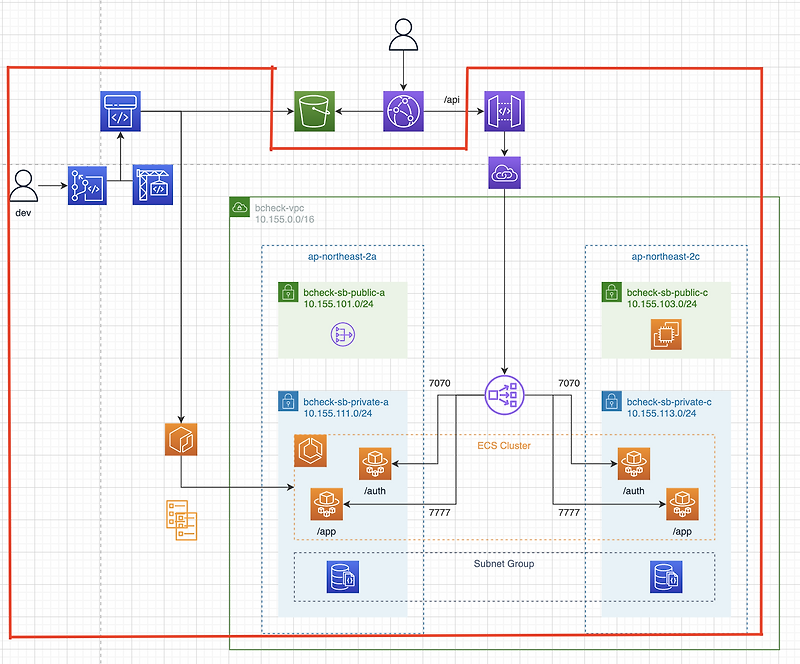Open the API Gateway icon near /api label
Viewport: 800px width, 664px height.
point(503,112)
